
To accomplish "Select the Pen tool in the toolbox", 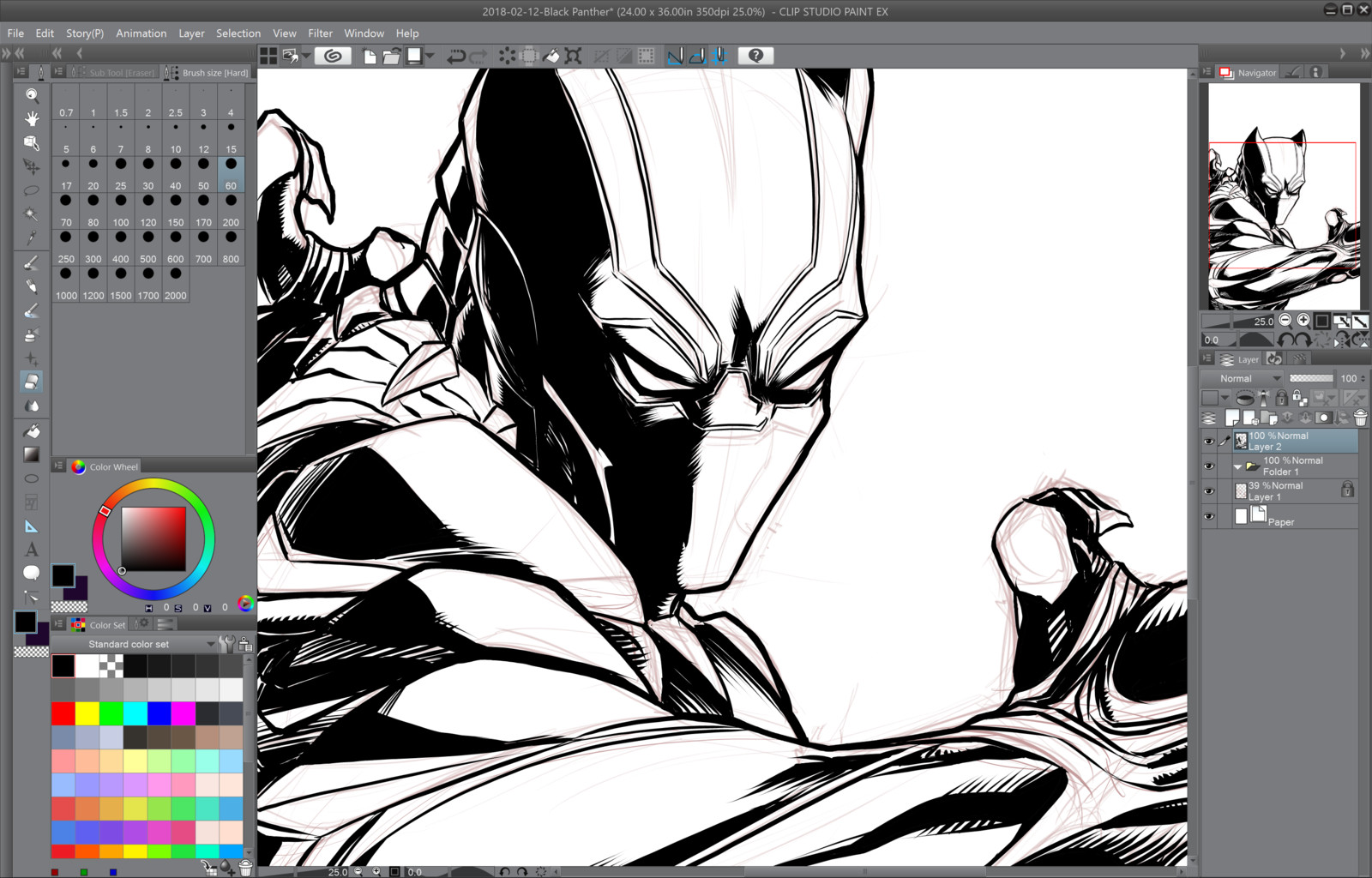I will pyautogui.click(x=32, y=262).
